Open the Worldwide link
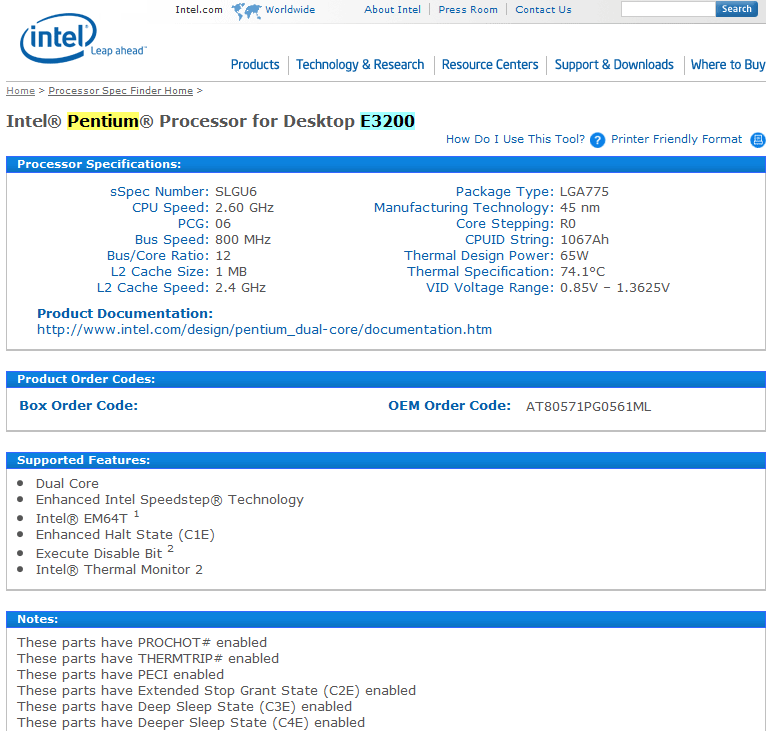Viewport: 770px width, 731px height. tap(290, 10)
